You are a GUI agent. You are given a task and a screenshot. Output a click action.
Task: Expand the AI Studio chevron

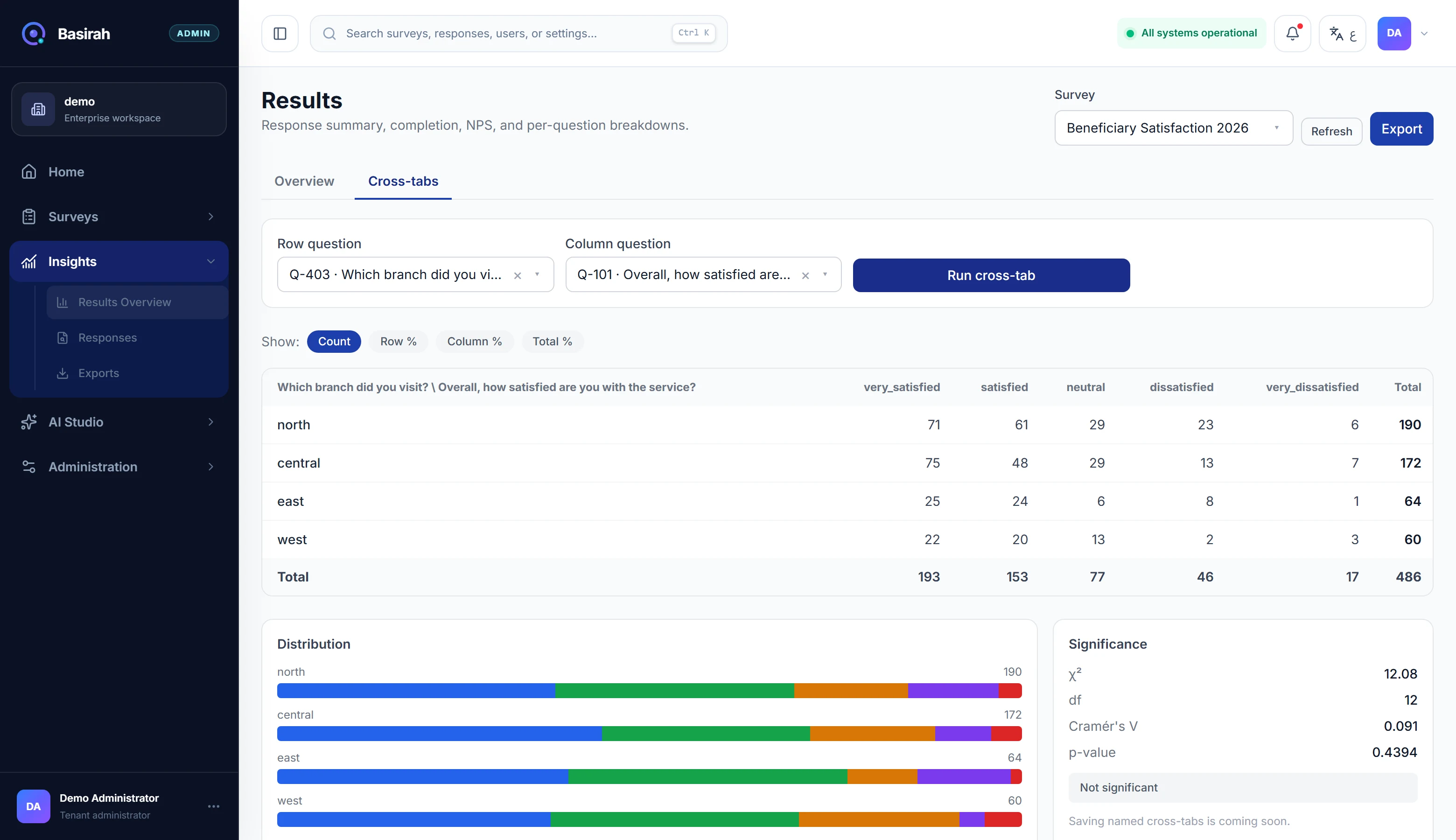[x=211, y=422]
